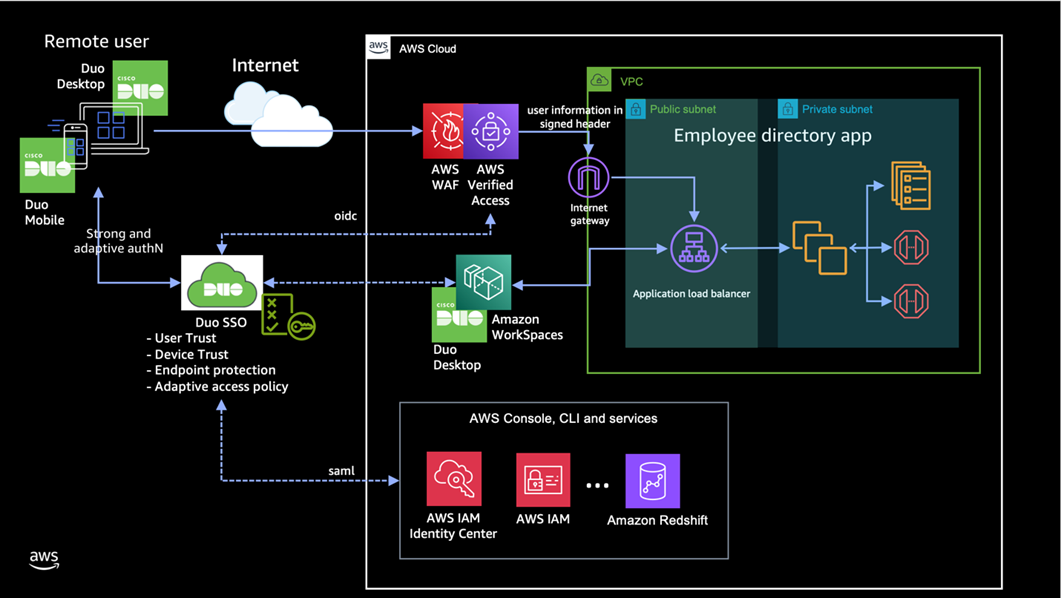
Task: Select the VPC cloud icon
Action: tap(600, 80)
